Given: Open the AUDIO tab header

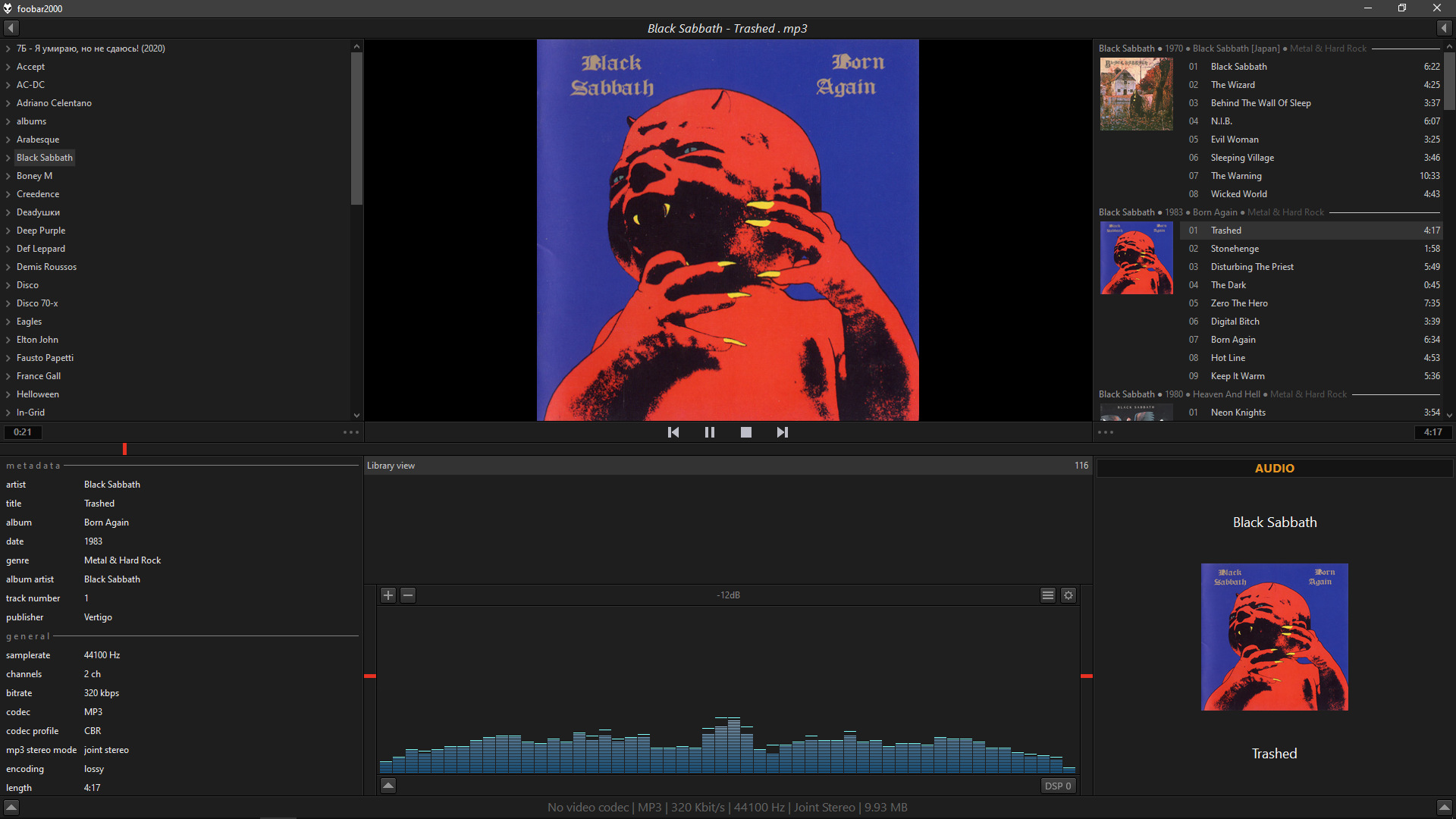Looking at the screenshot, I should pos(1274,469).
